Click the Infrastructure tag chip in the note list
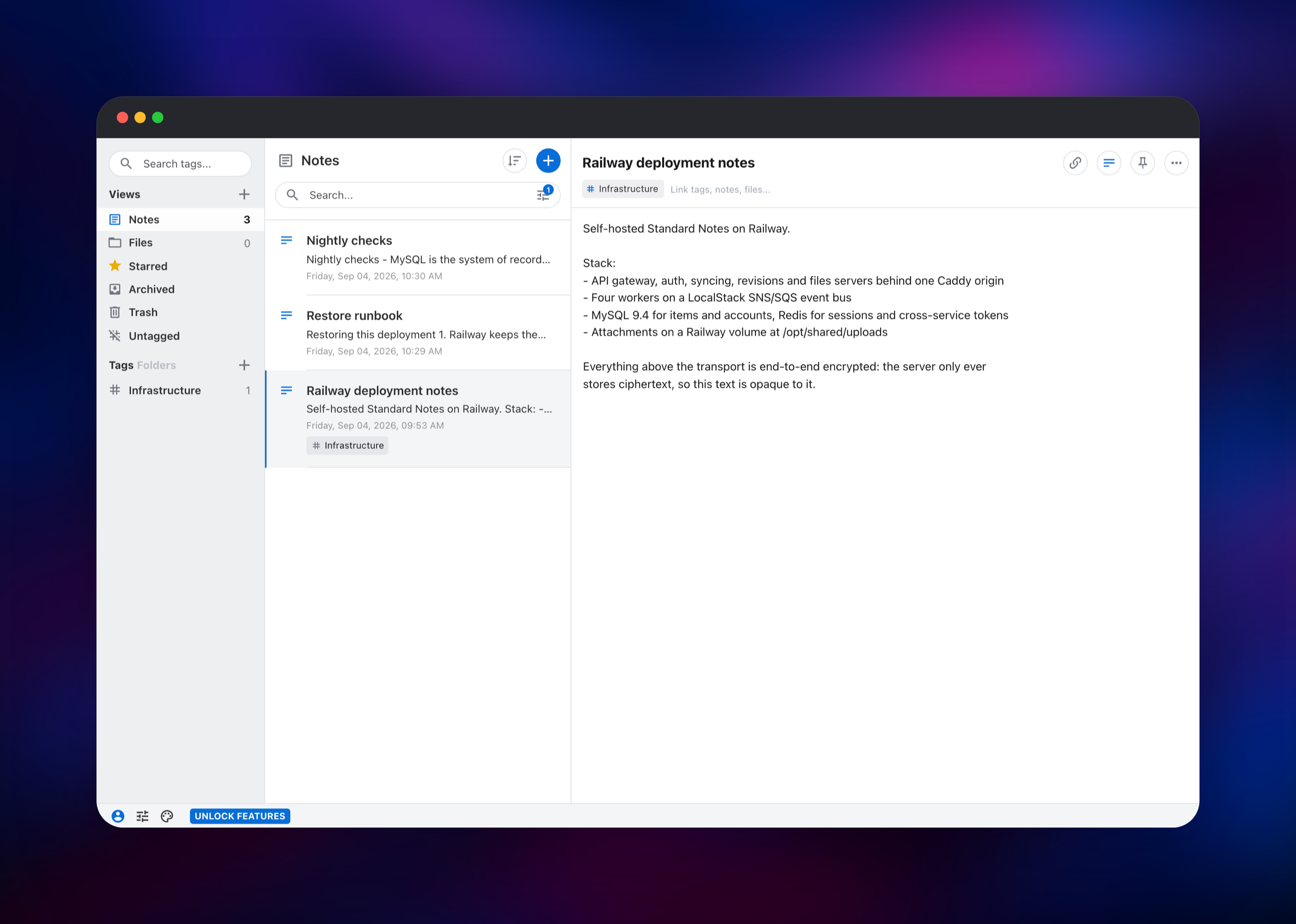This screenshot has height=924, width=1296. [x=347, y=446]
